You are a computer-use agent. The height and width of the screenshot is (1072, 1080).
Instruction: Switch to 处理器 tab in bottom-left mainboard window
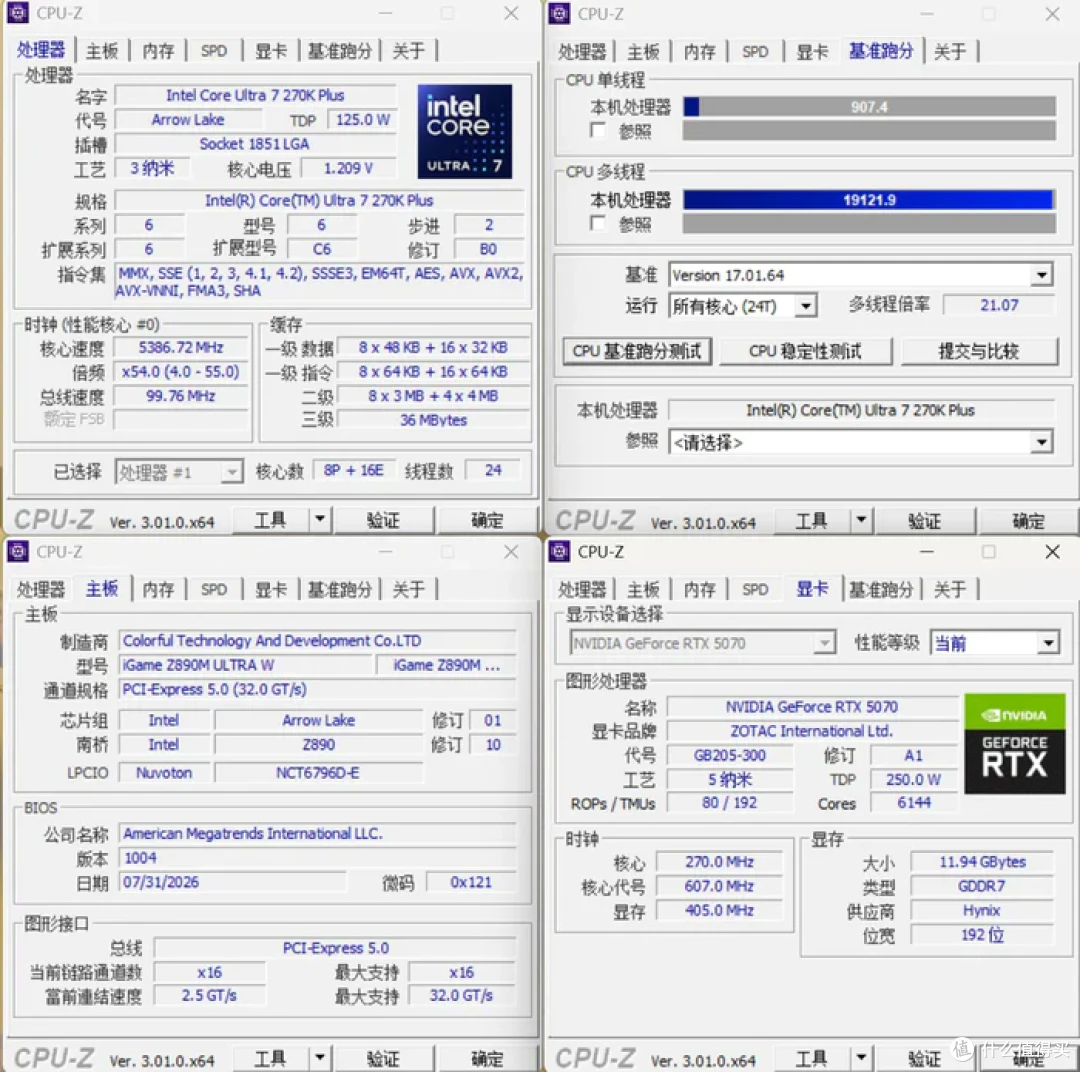click(41, 589)
